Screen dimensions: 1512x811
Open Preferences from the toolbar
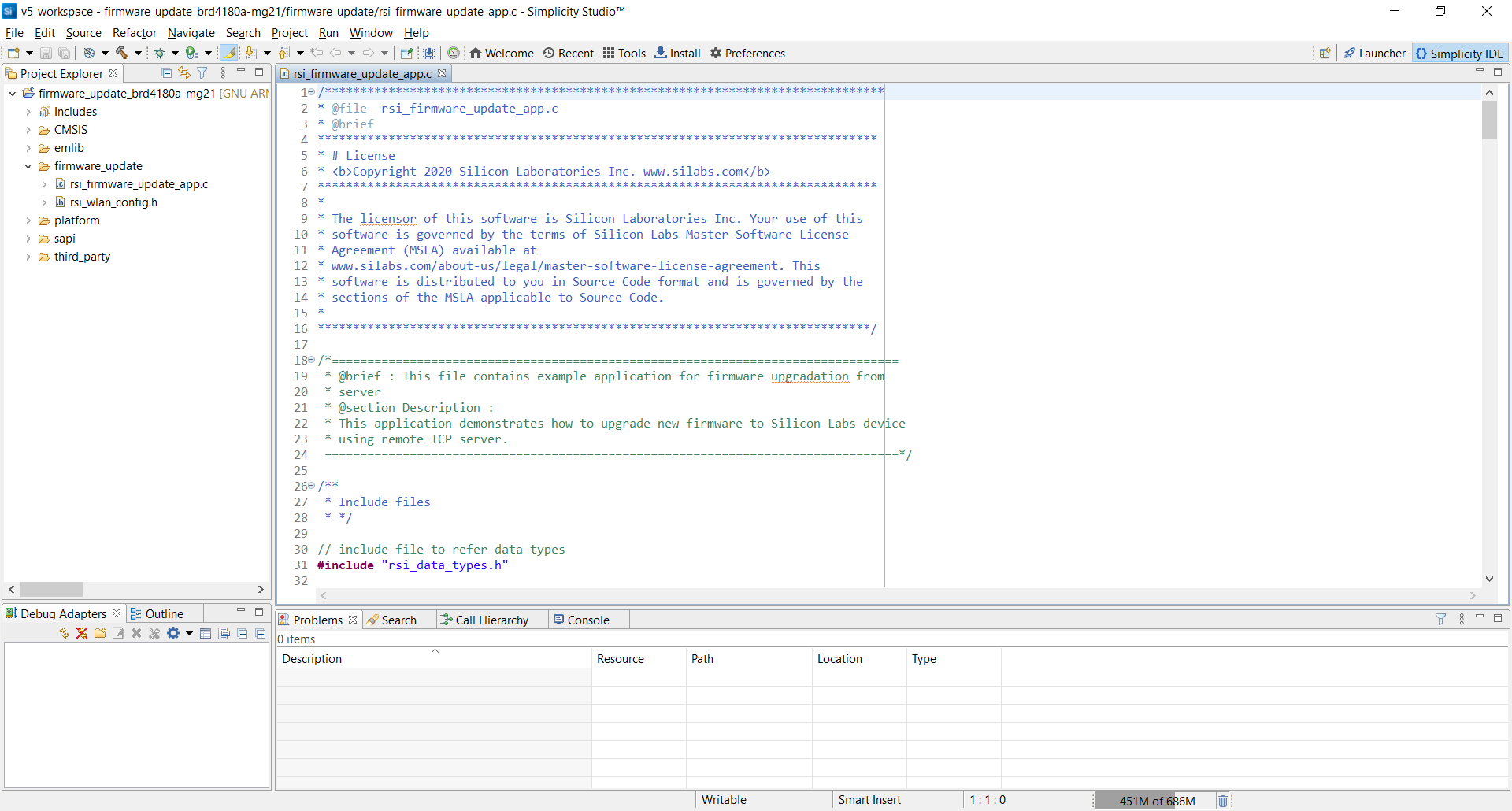[747, 53]
